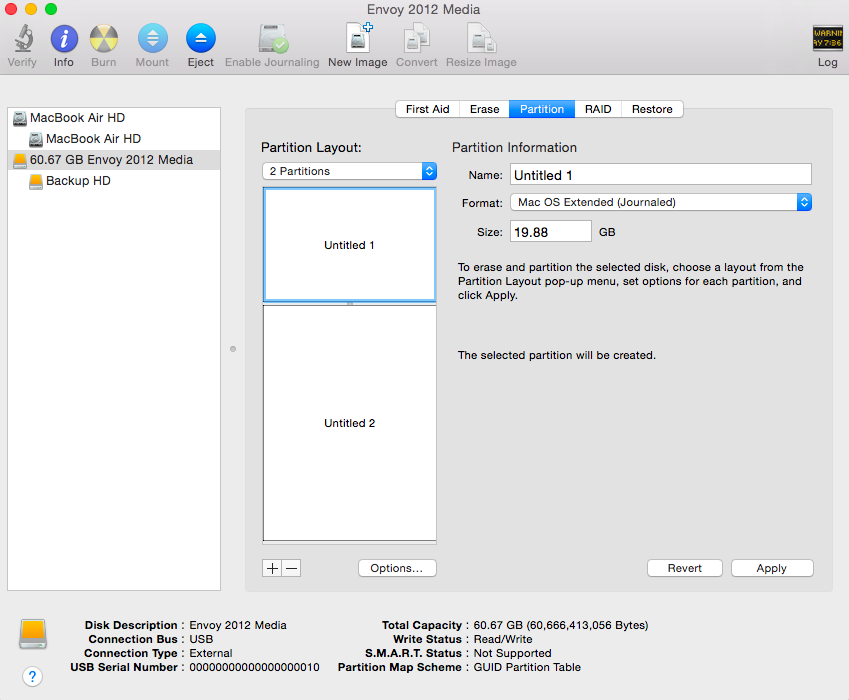
Task: Click the MacBook Air HD volume icon
Action: tap(36, 139)
